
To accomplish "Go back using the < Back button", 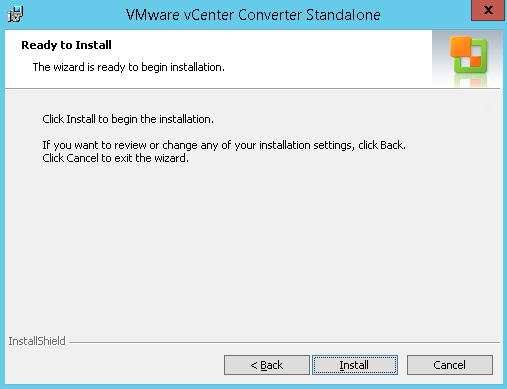I will (x=267, y=365).
